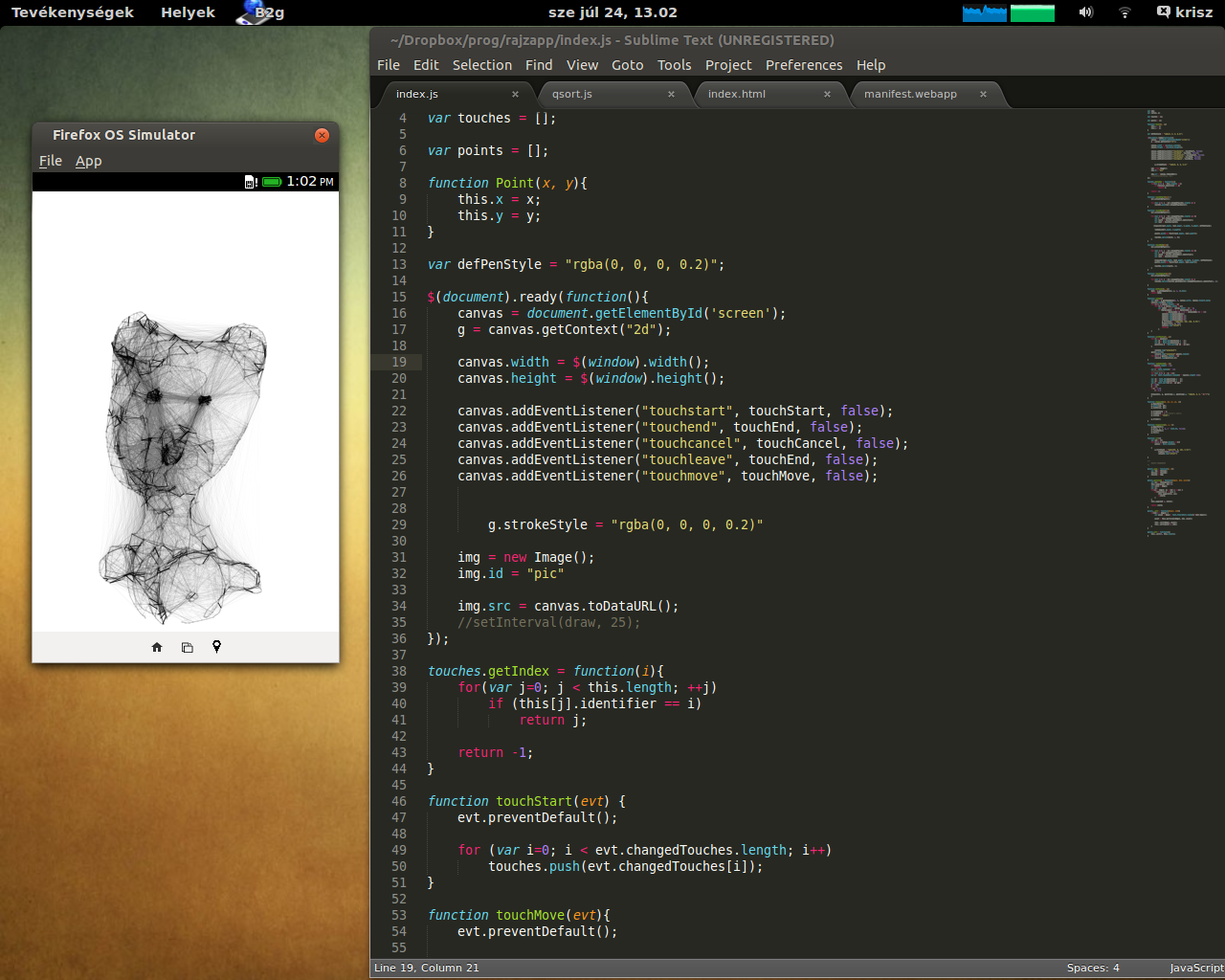Open the Spaces: 4 indentation selector
The height and width of the screenshot is (980, 1225).
click(x=1093, y=968)
